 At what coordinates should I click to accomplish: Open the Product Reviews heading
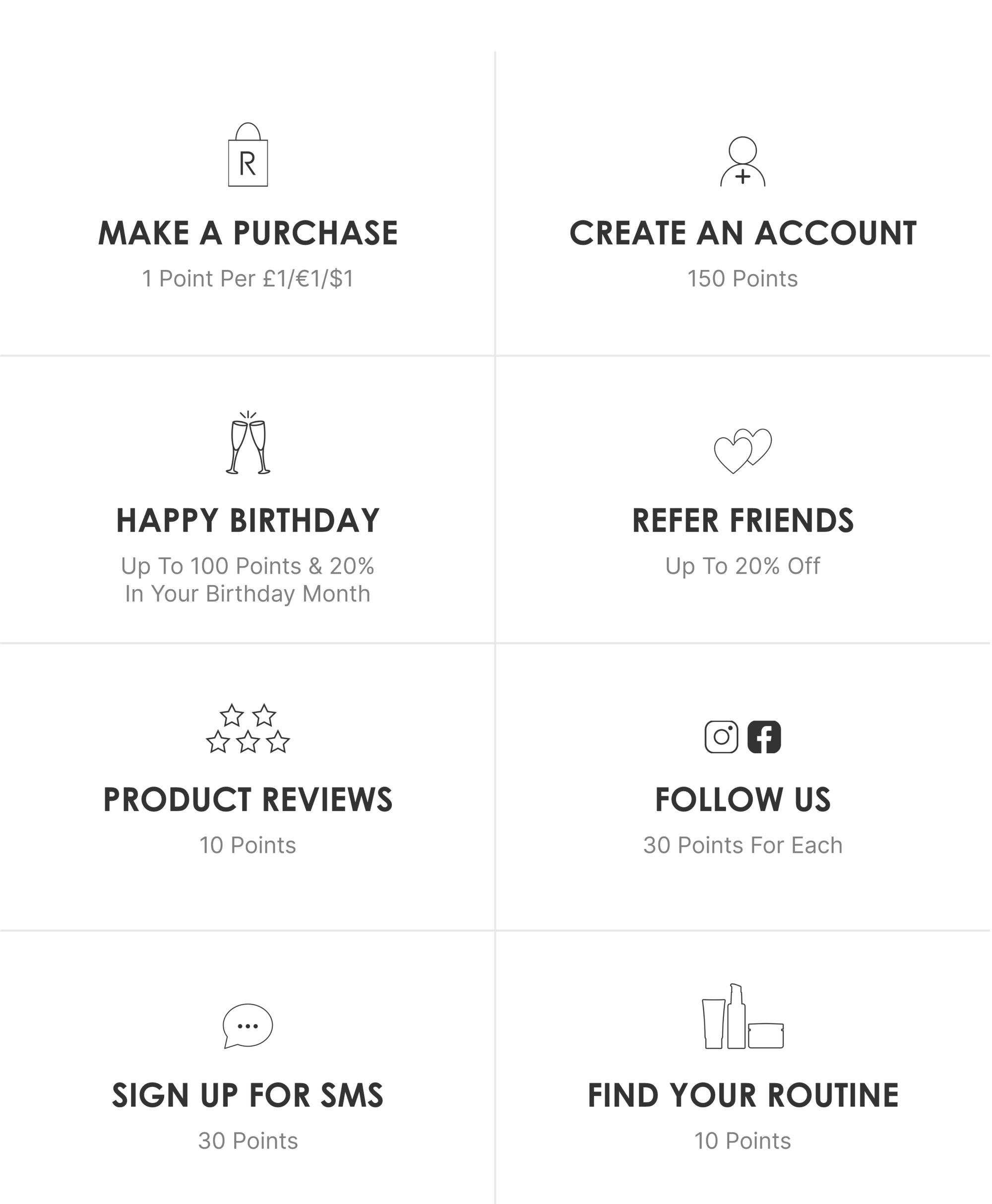click(x=248, y=800)
